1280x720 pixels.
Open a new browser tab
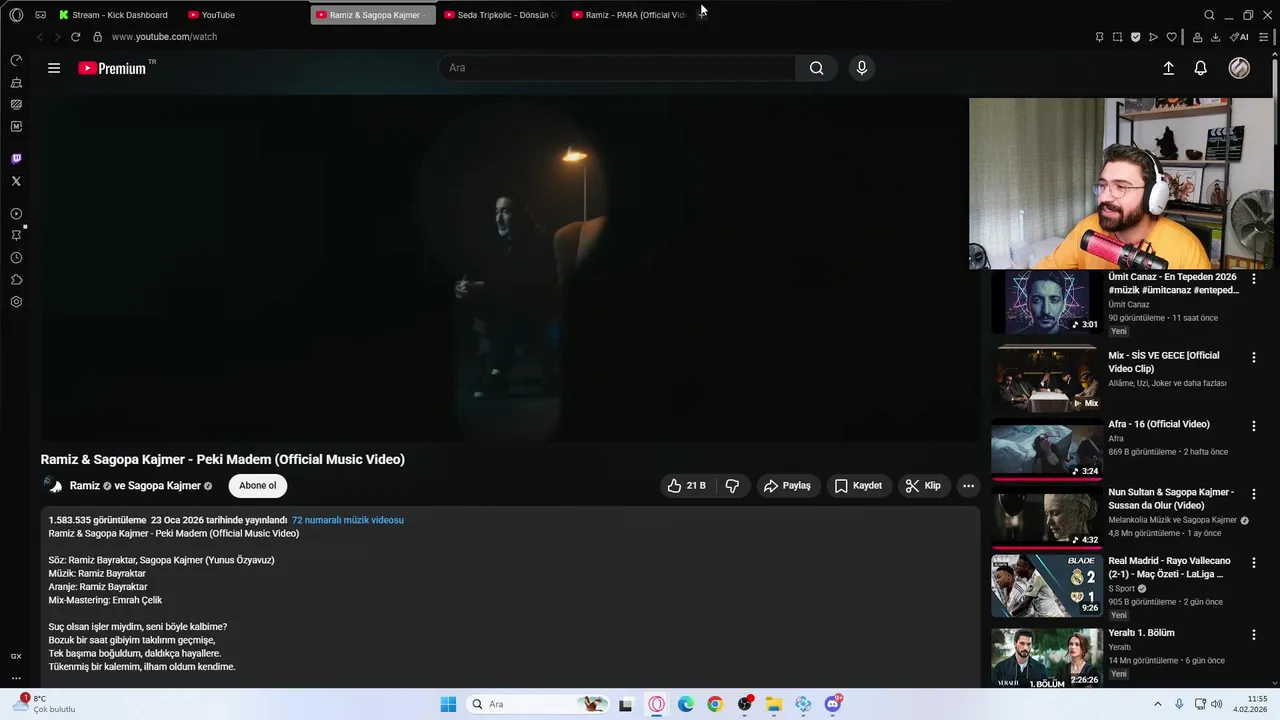point(703,15)
